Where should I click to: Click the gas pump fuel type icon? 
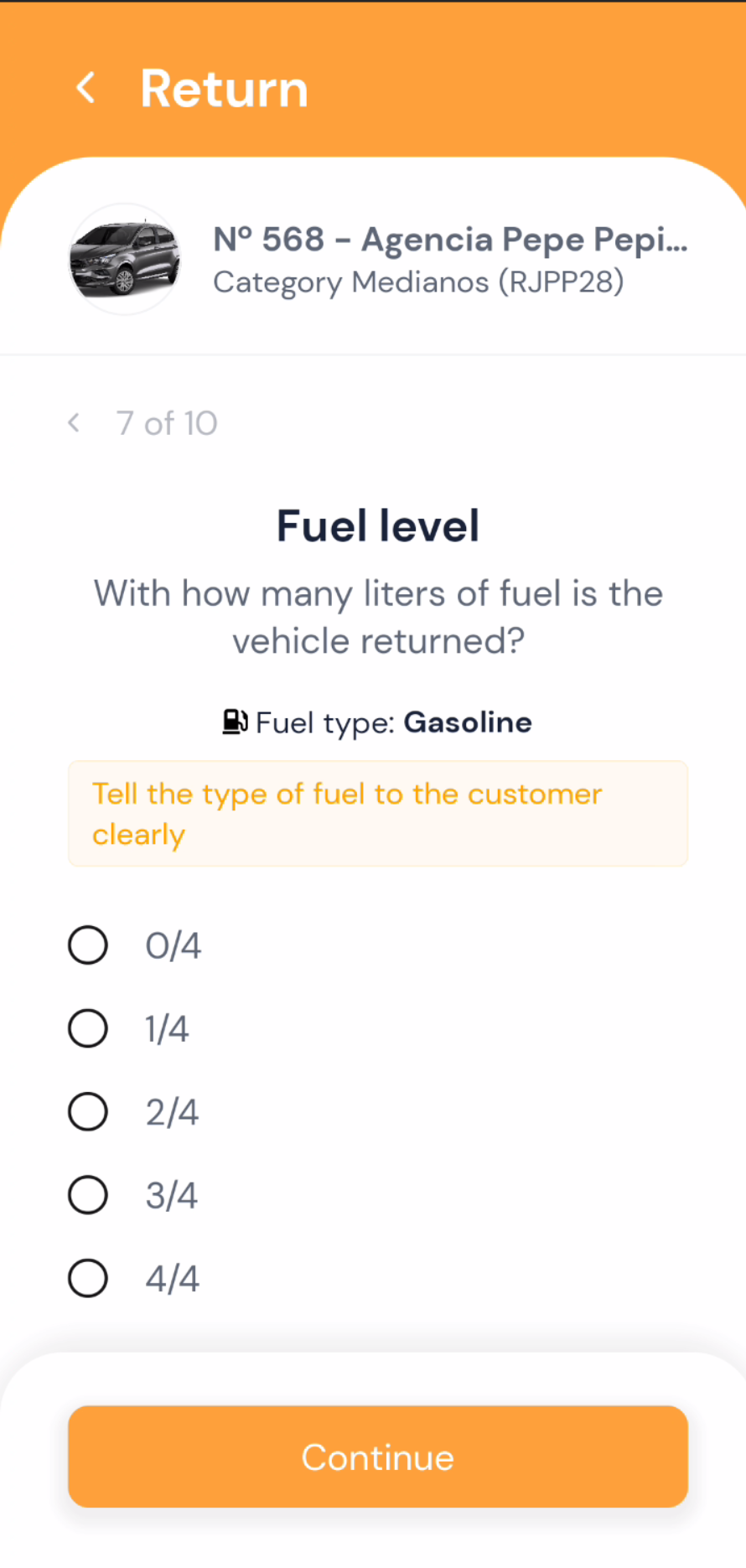click(235, 722)
